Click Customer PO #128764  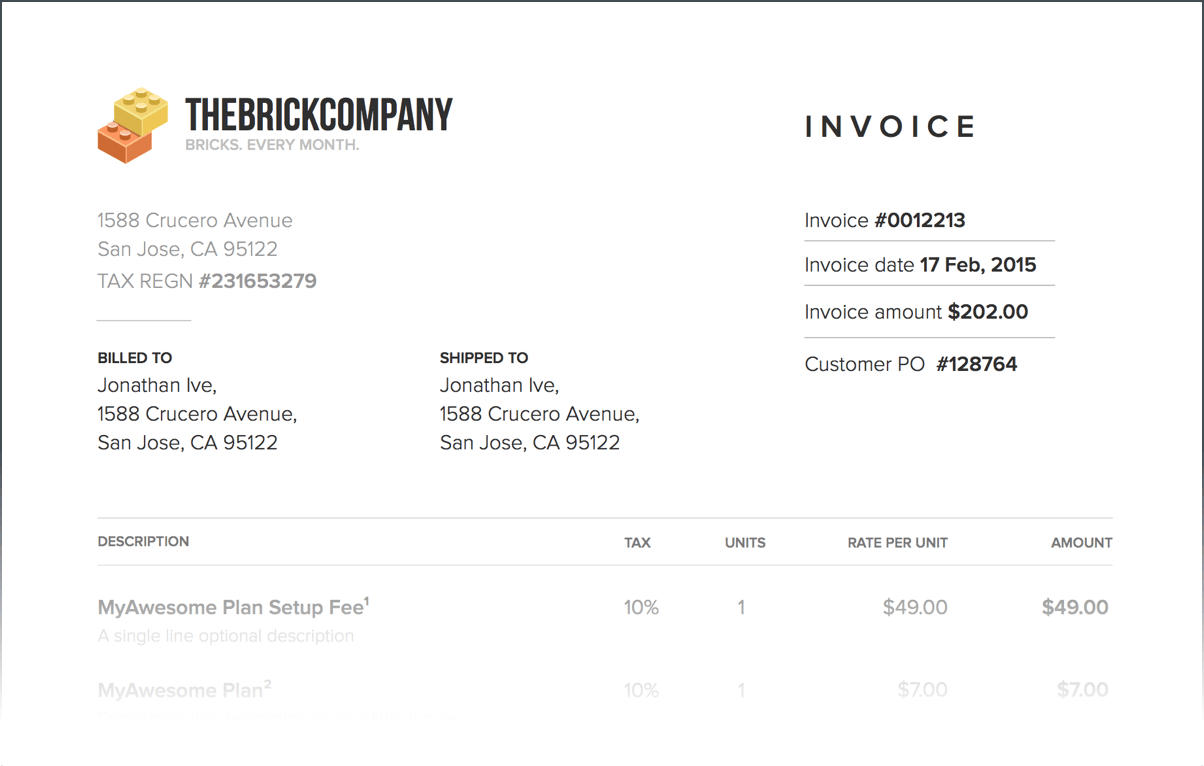coord(976,364)
